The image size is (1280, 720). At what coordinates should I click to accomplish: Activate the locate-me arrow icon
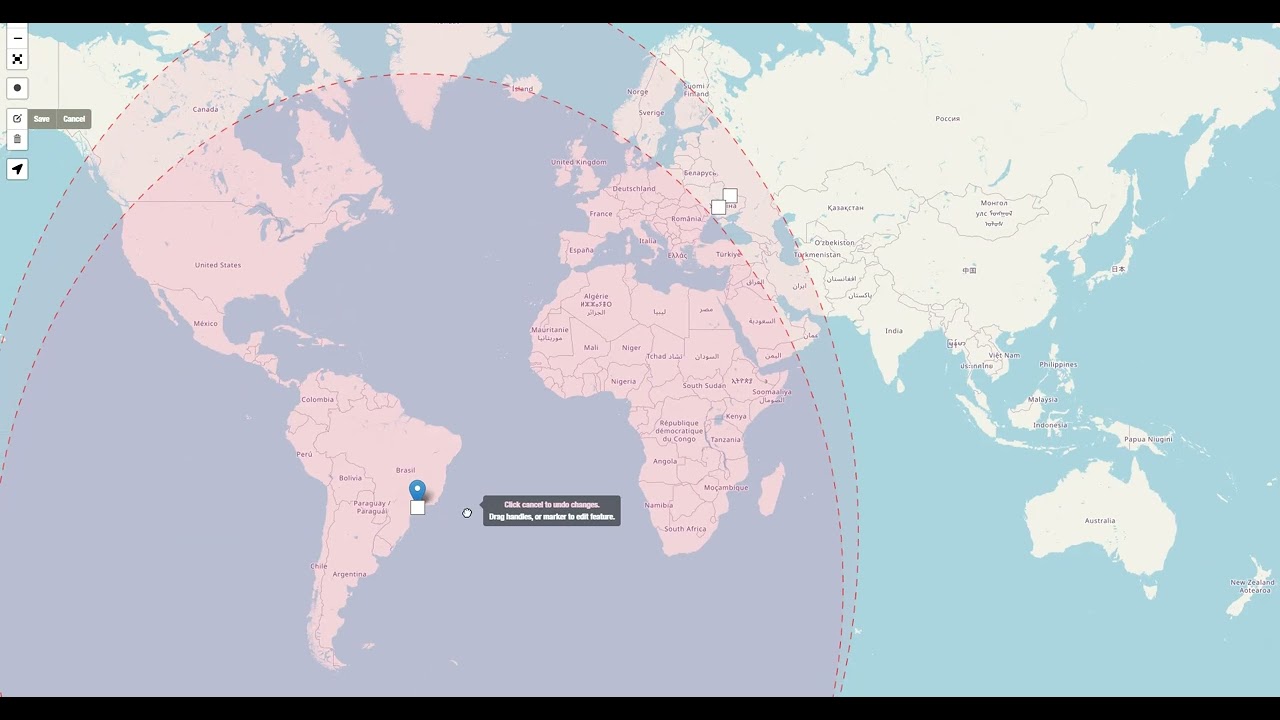pyautogui.click(x=17, y=169)
